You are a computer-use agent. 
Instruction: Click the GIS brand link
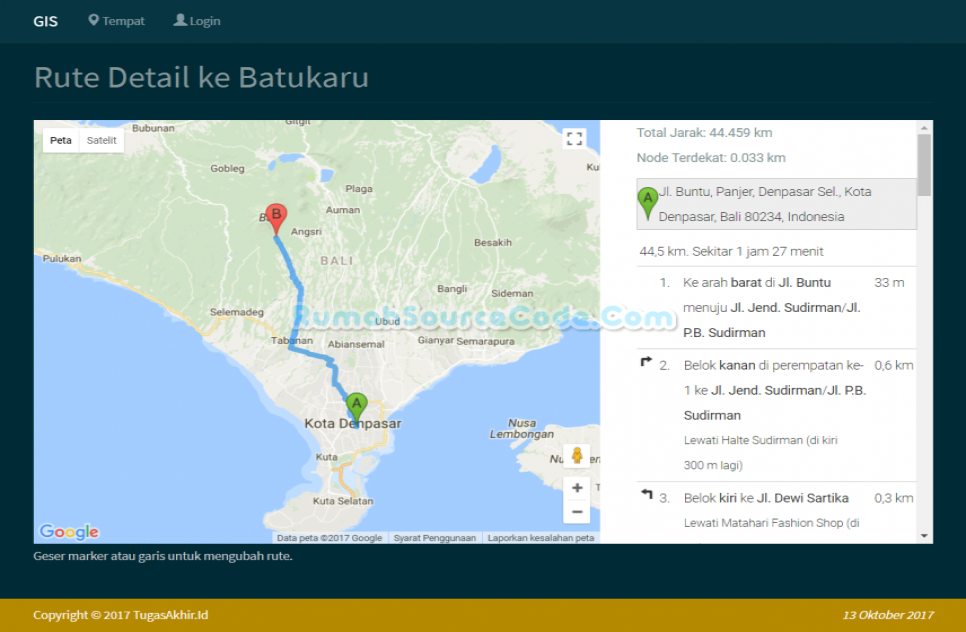[45, 20]
